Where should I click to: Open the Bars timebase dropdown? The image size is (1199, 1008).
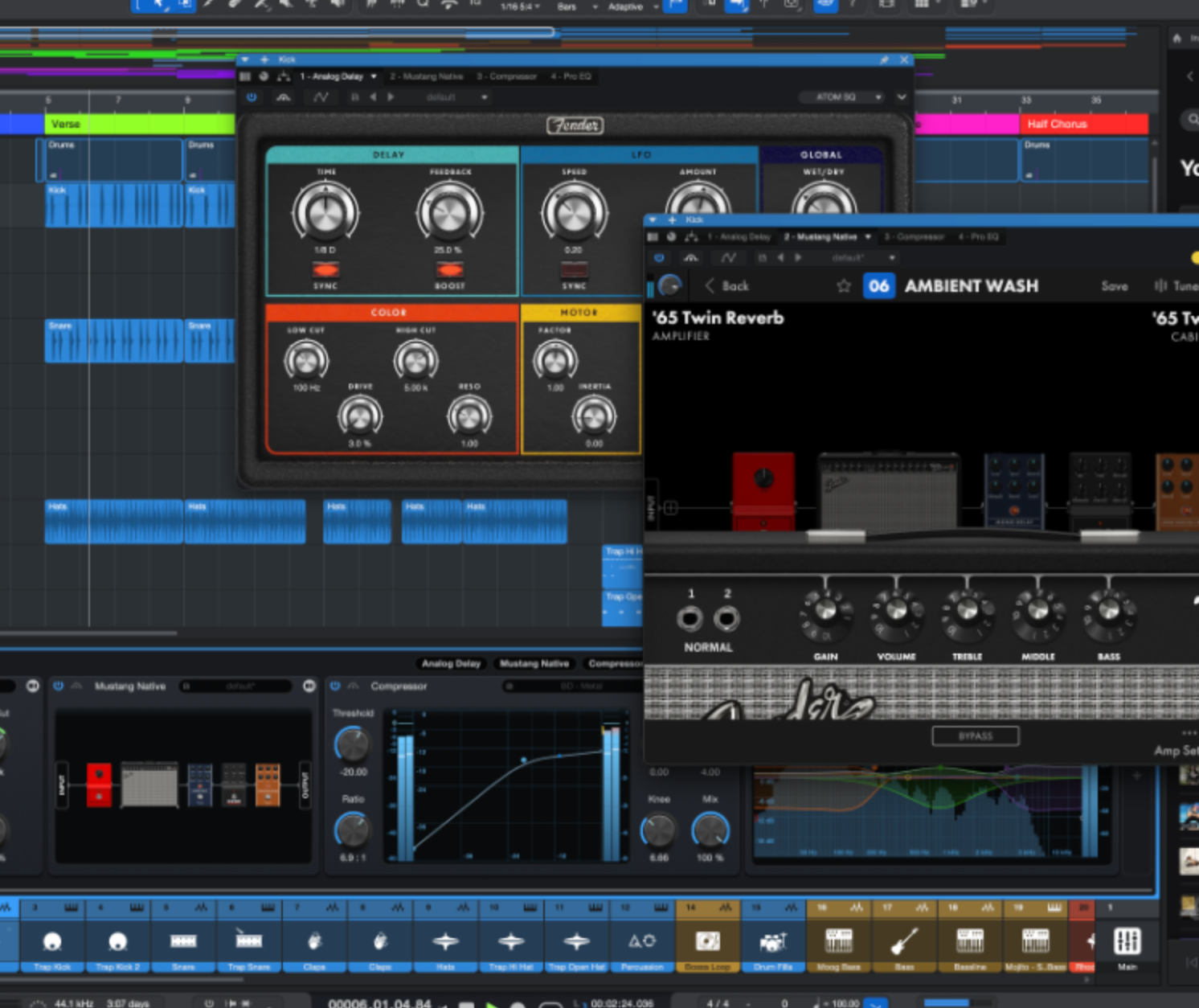point(571,6)
